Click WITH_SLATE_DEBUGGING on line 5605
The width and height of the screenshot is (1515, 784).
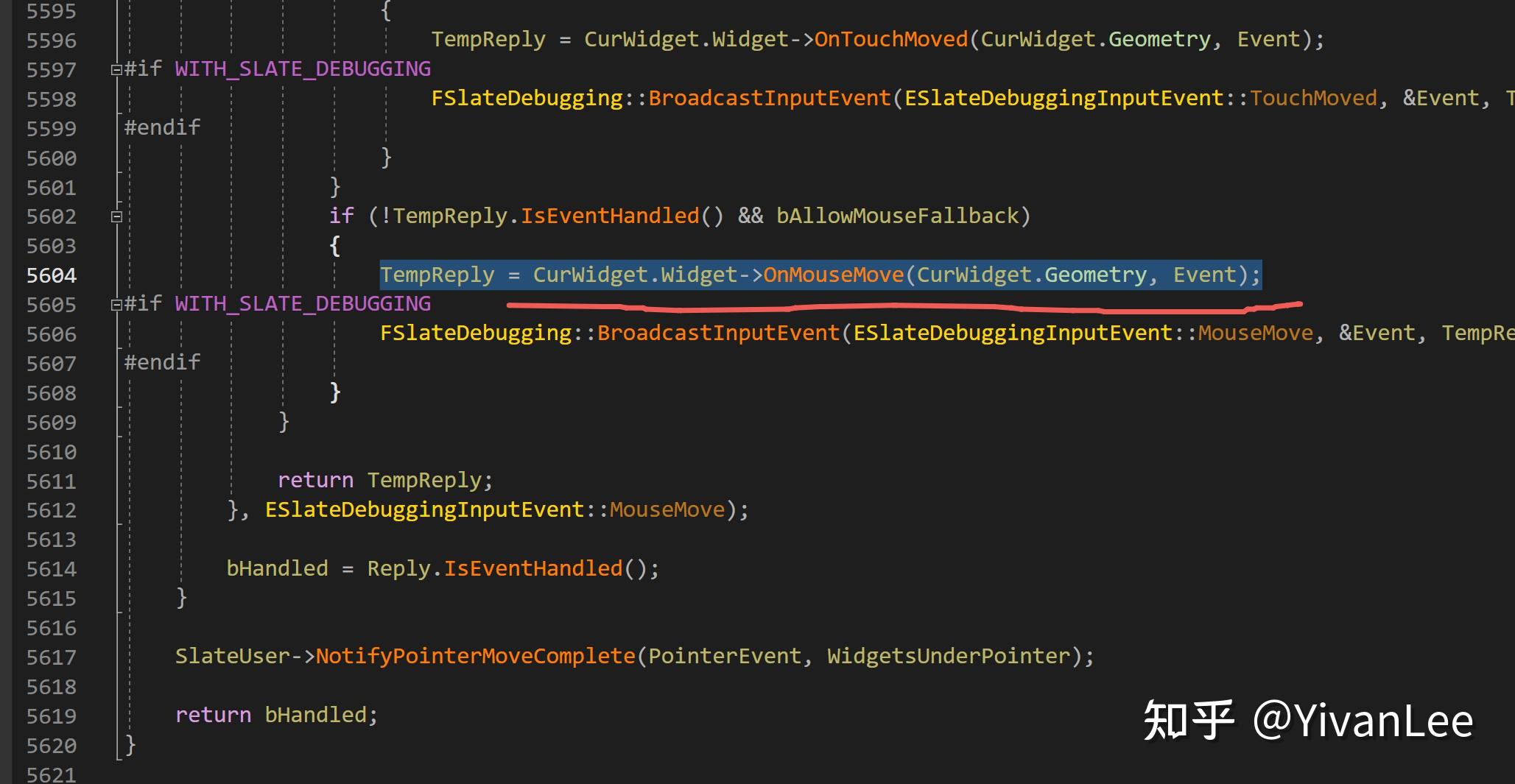tap(303, 304)
